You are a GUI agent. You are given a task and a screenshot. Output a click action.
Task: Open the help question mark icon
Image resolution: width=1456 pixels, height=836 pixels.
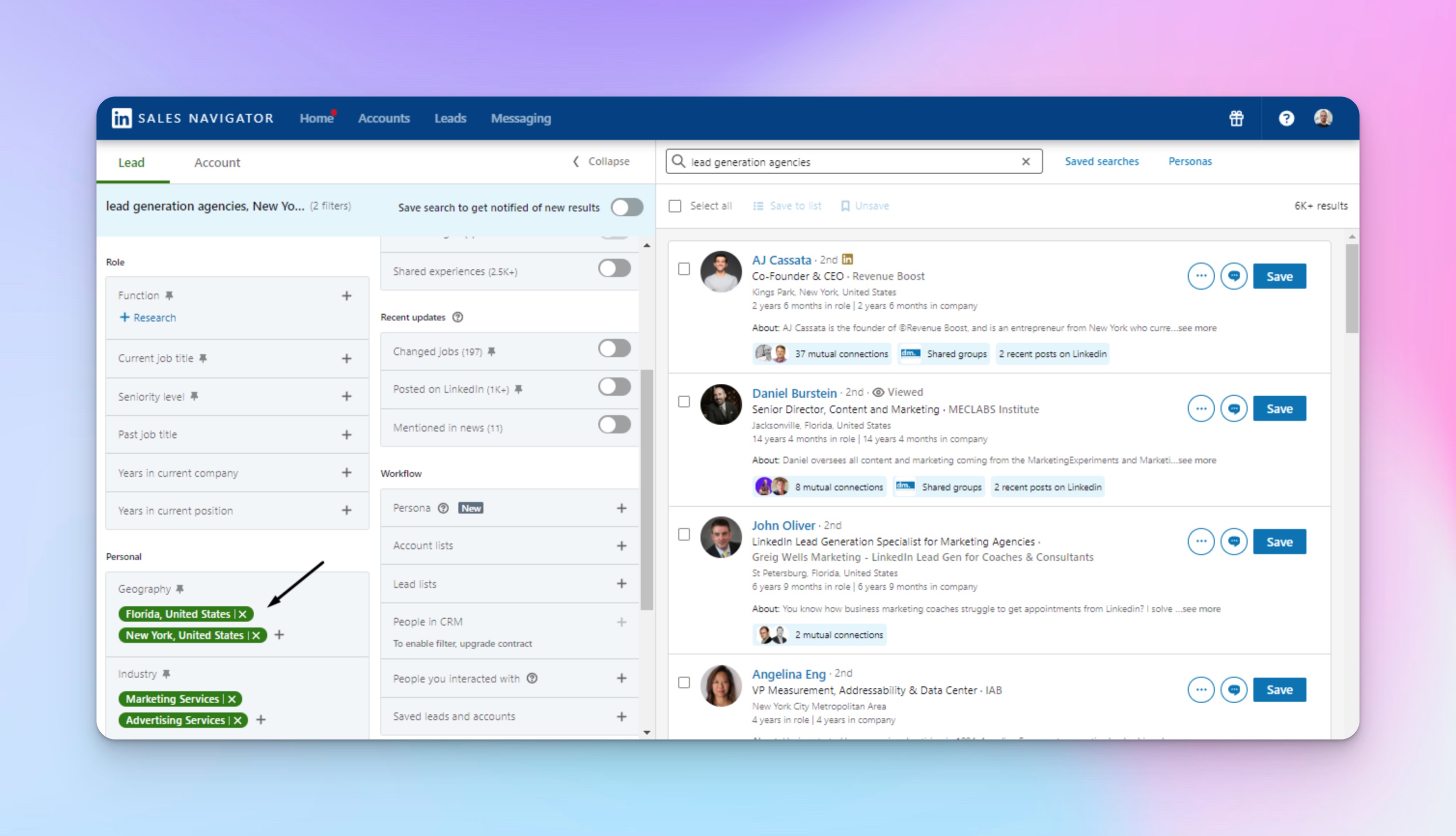1286,118
